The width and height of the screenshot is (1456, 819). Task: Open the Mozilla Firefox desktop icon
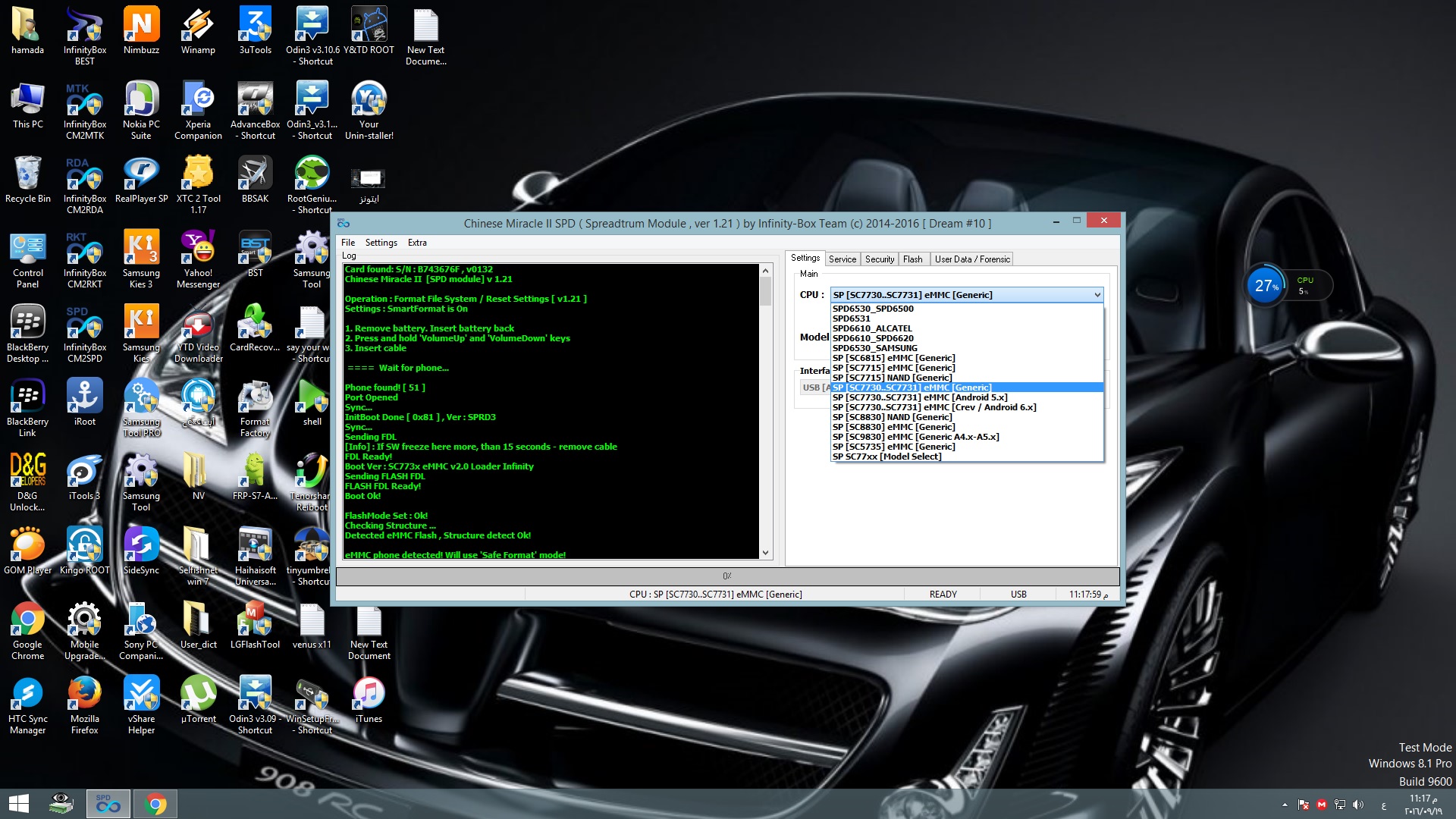click(85, 704)
